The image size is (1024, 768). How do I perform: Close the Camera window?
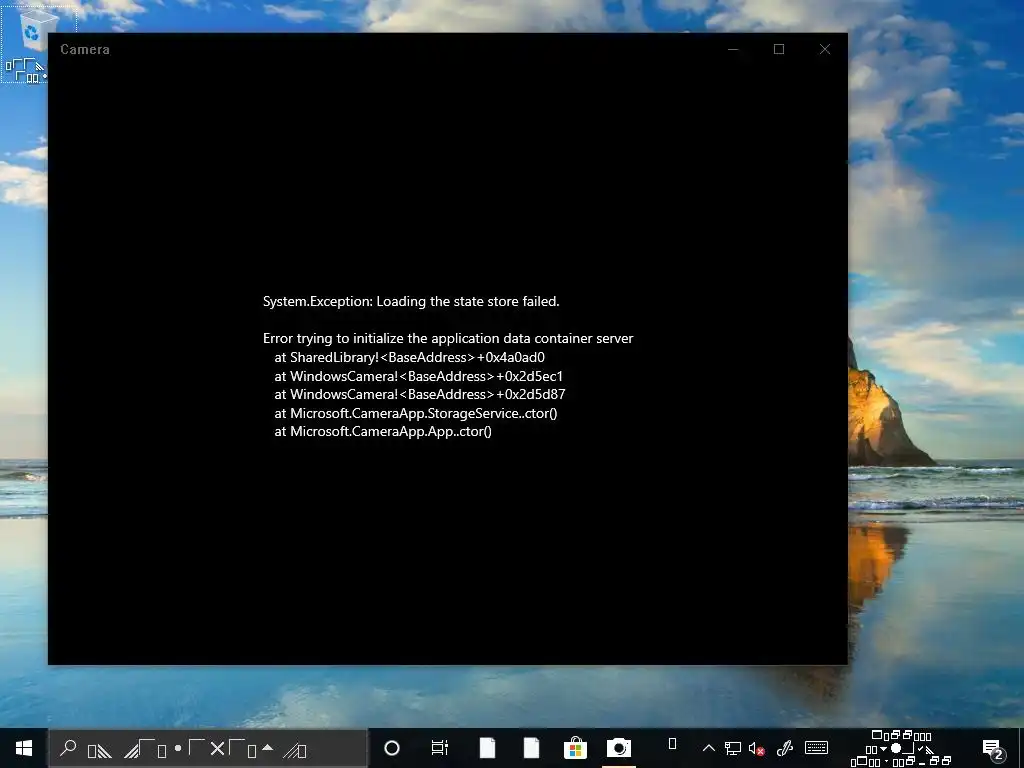[x=825, y=49]
